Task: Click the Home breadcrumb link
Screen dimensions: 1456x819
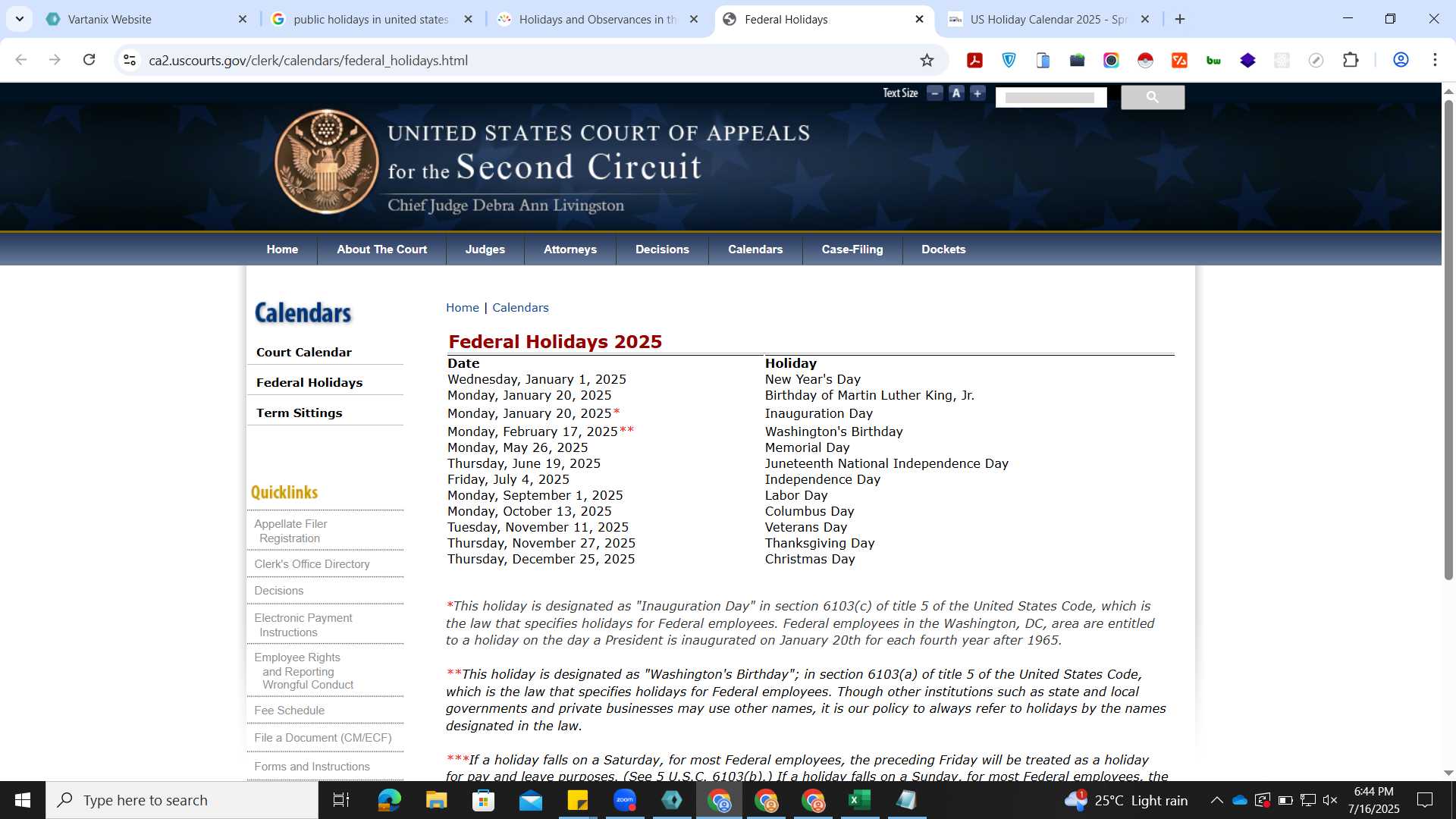Action: point(463,308)
